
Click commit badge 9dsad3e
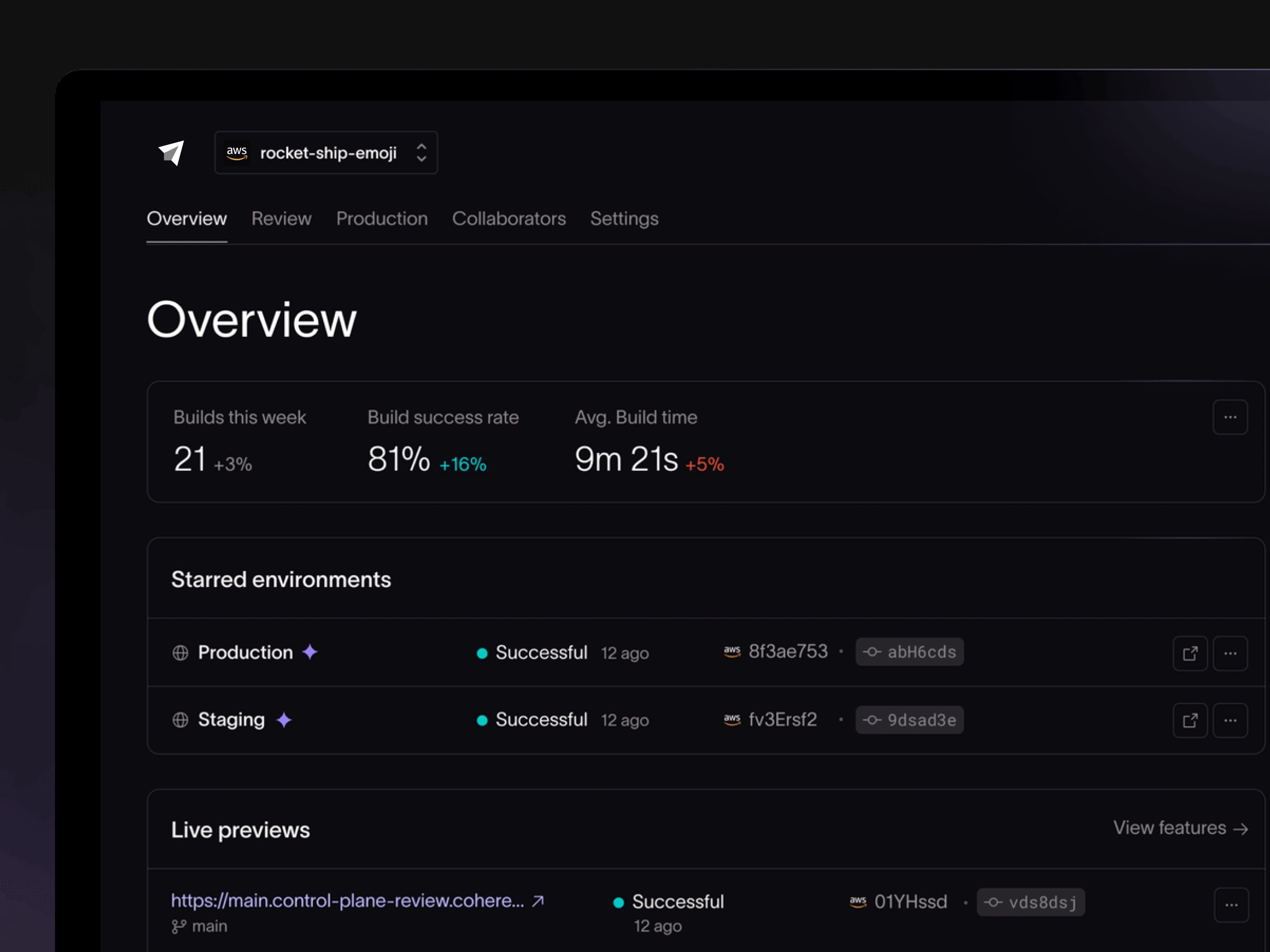(x=910, y=720)
